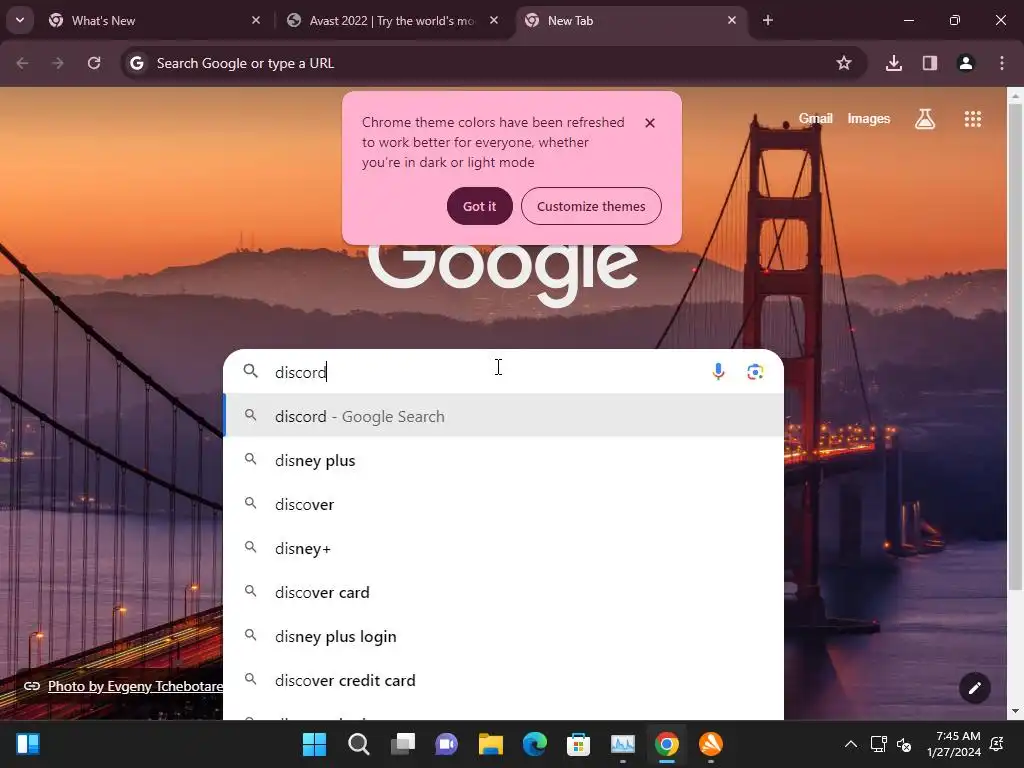Image resolution: width=1024 pixels, height=768 pixels.
Task: Close the What's New tab
Action: (256, 20)
